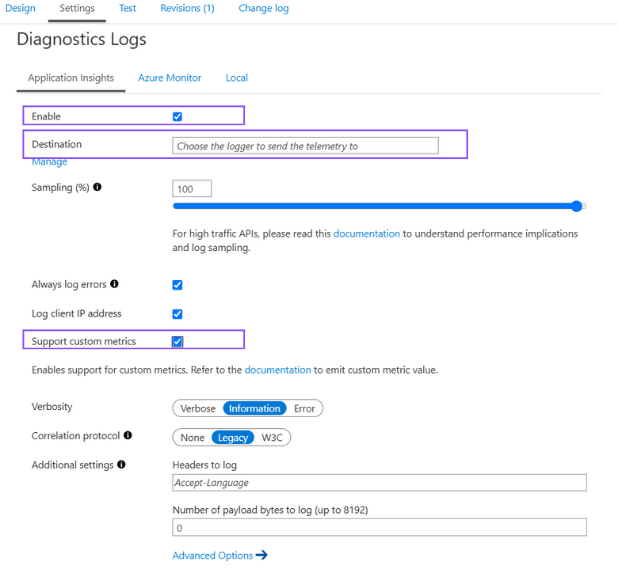Open the performance implications documentation link
Viewport: 619px width, 570px height.
tap(367, 234)
